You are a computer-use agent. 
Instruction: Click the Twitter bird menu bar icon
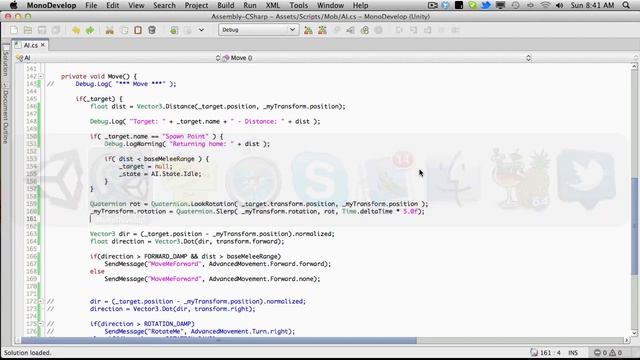[x=486, y=5]
